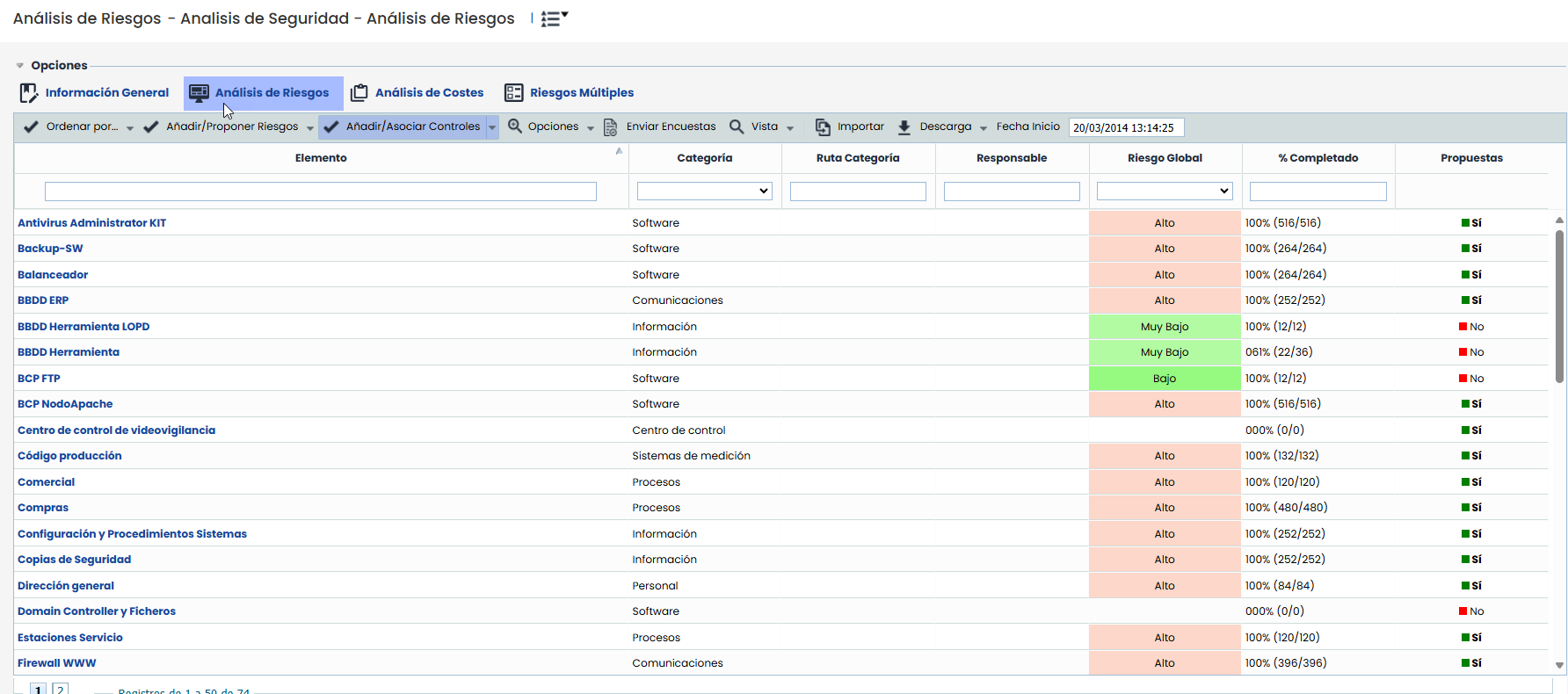Collapse the Opciones section triangle
1568x694 pixels.
point(20,66)
